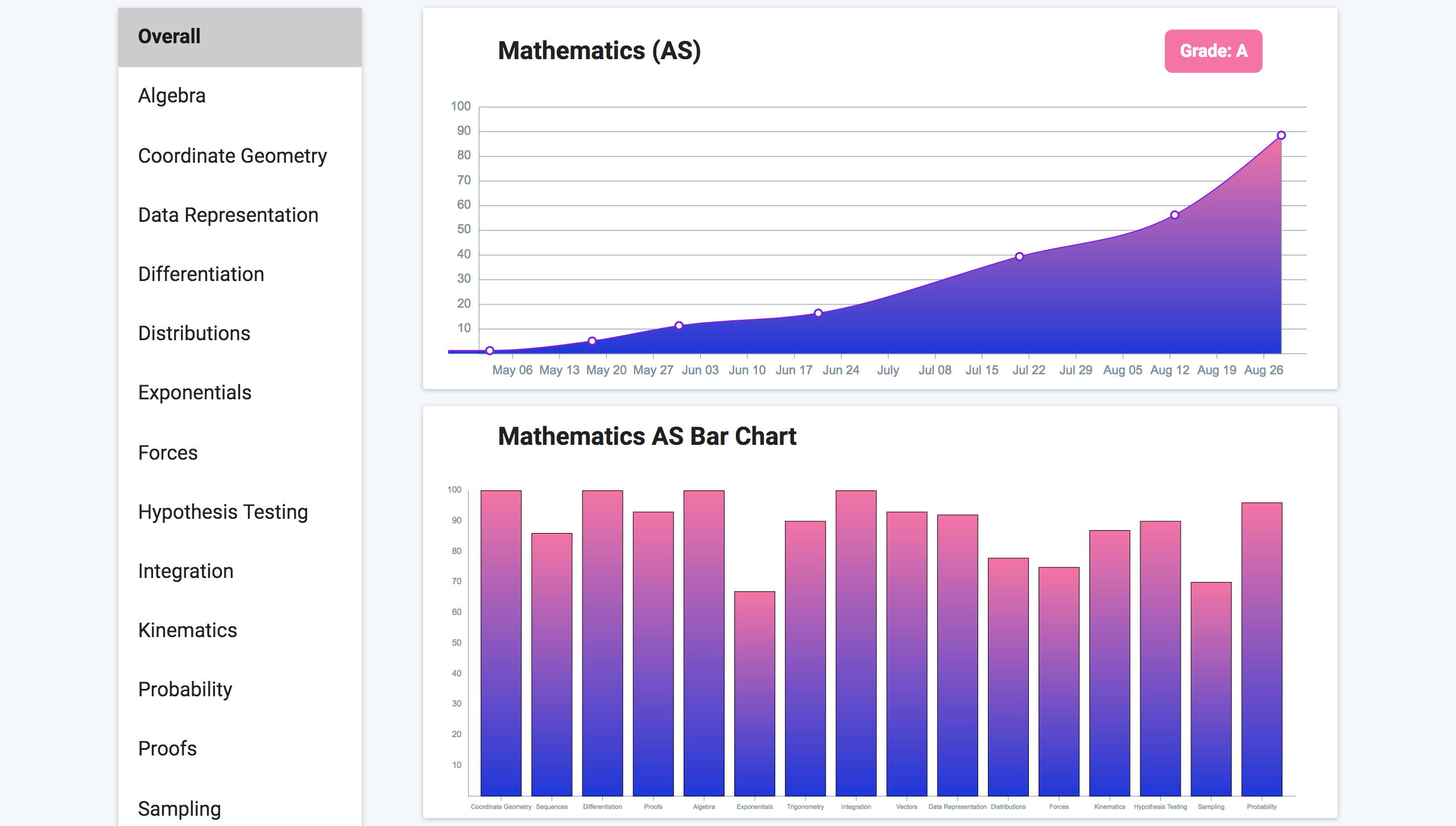Open the Differentiation sidebar entry
Image resolution: width=1456 pixels, height=826 pixels.
click(201, 274)
